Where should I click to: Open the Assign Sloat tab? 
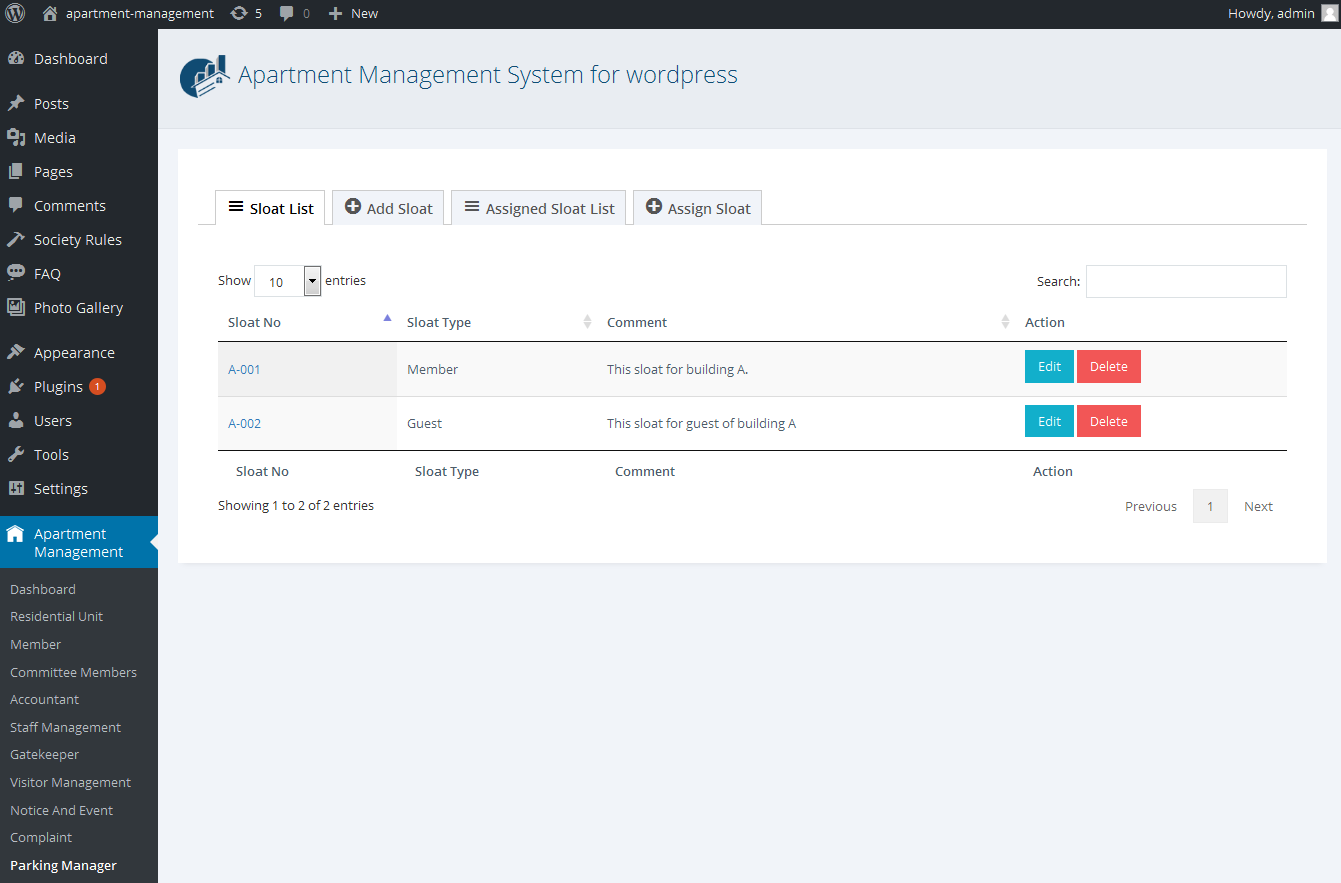tap(698, 208)
